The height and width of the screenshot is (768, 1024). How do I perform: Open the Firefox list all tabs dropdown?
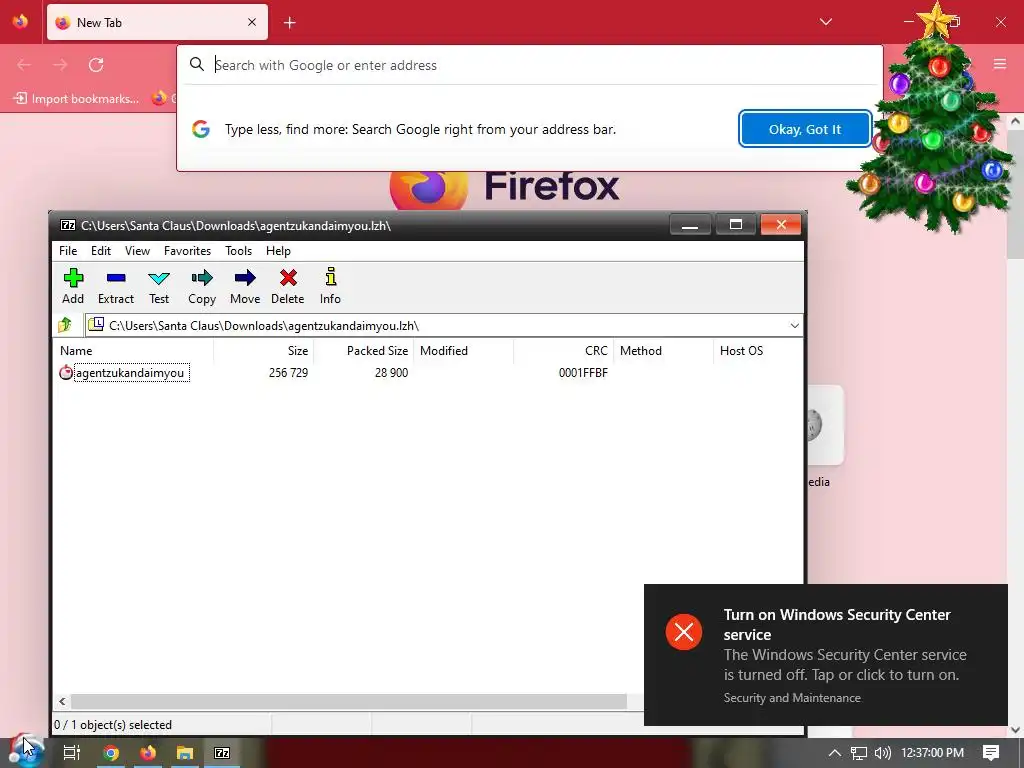click(825, 22)
